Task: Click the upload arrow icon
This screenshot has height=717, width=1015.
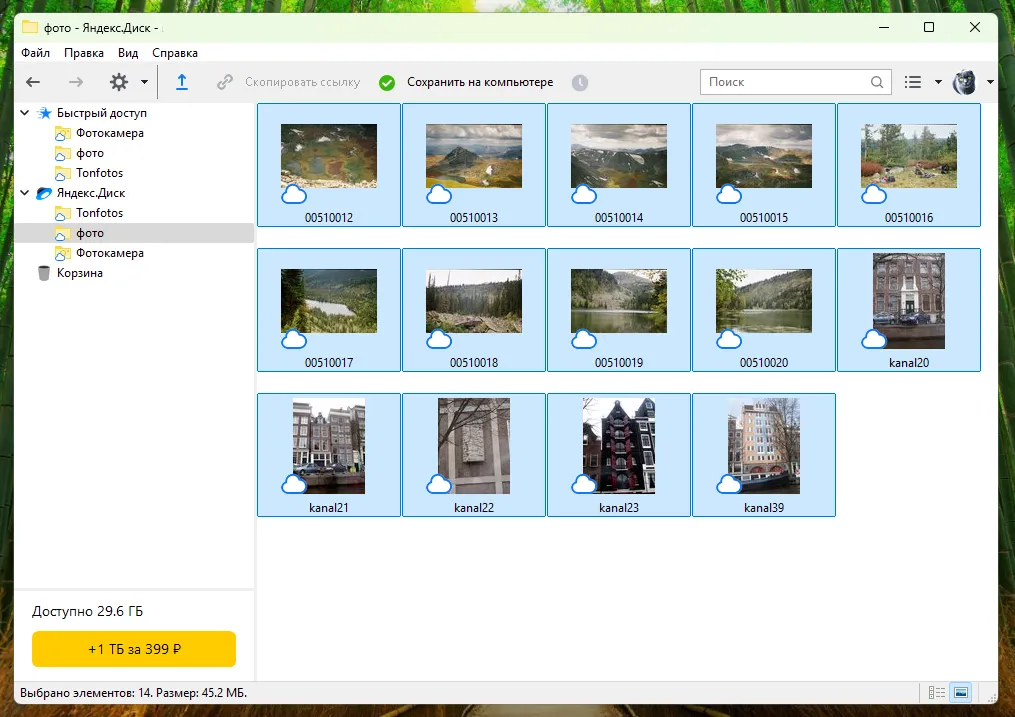Action: (x=182, y=82)
